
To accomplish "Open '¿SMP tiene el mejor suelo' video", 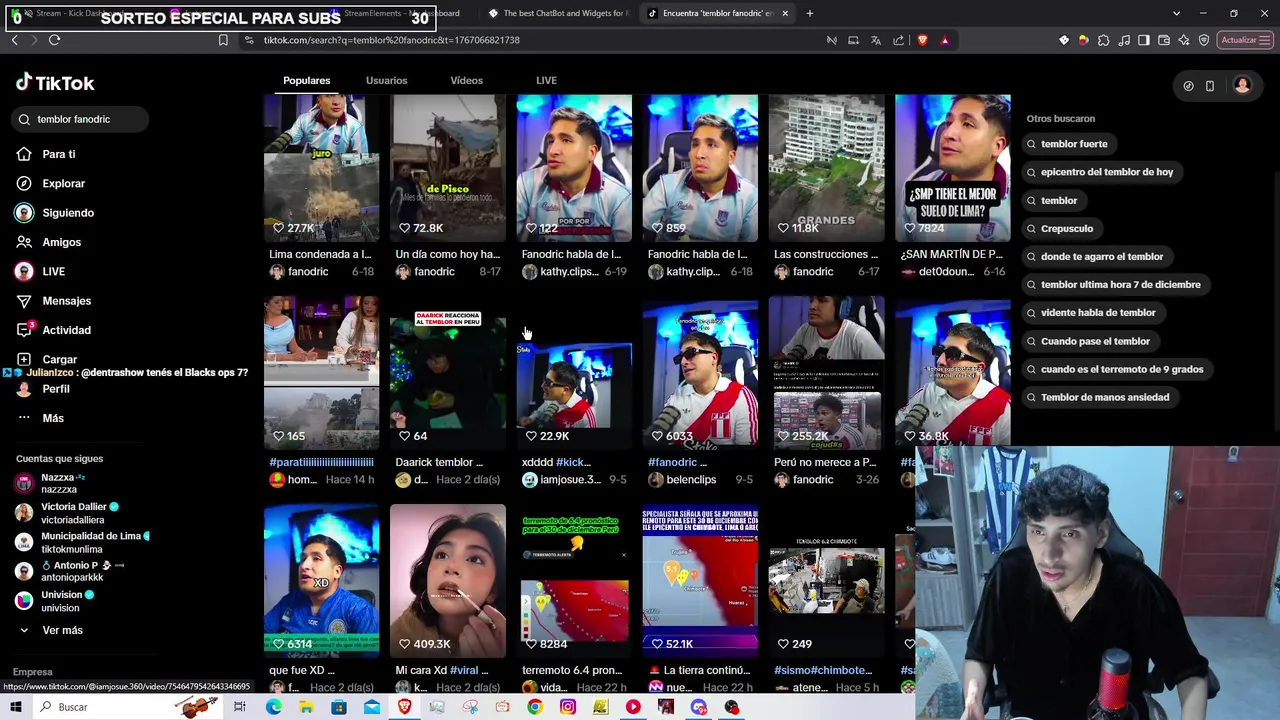I will click(952, 168).
